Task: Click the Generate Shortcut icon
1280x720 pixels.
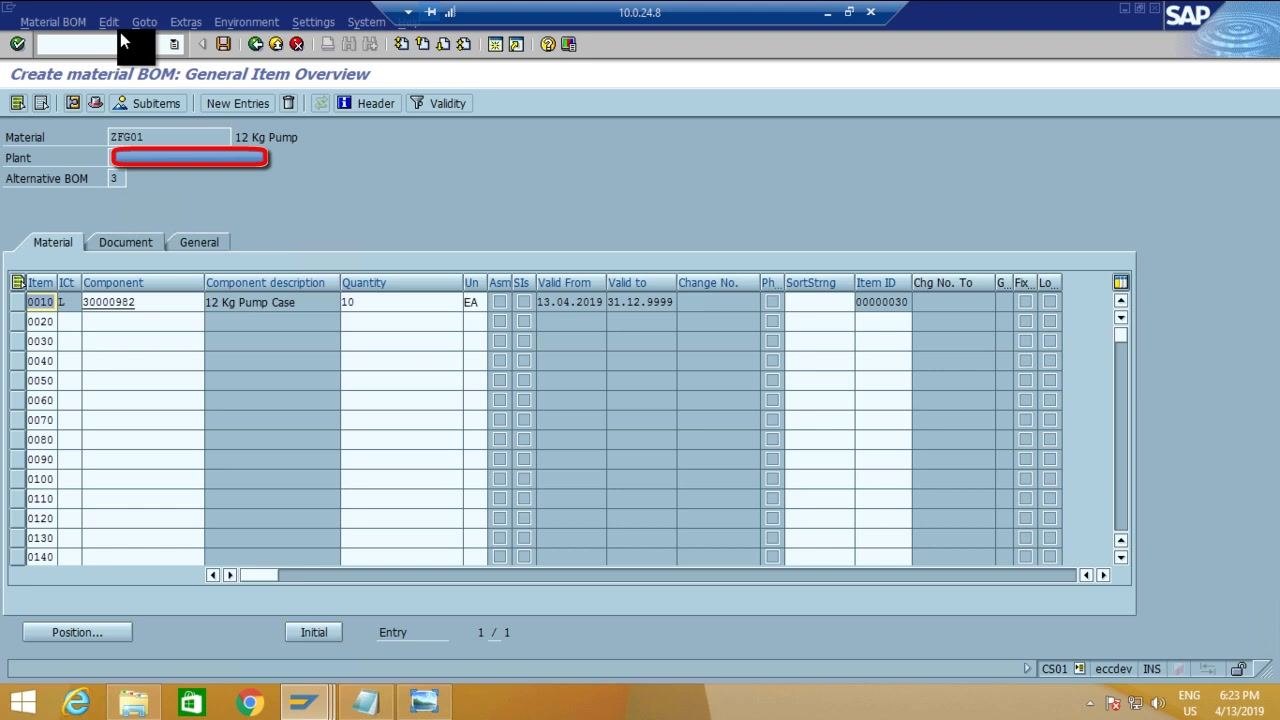Action: click(x=516, y=44)
